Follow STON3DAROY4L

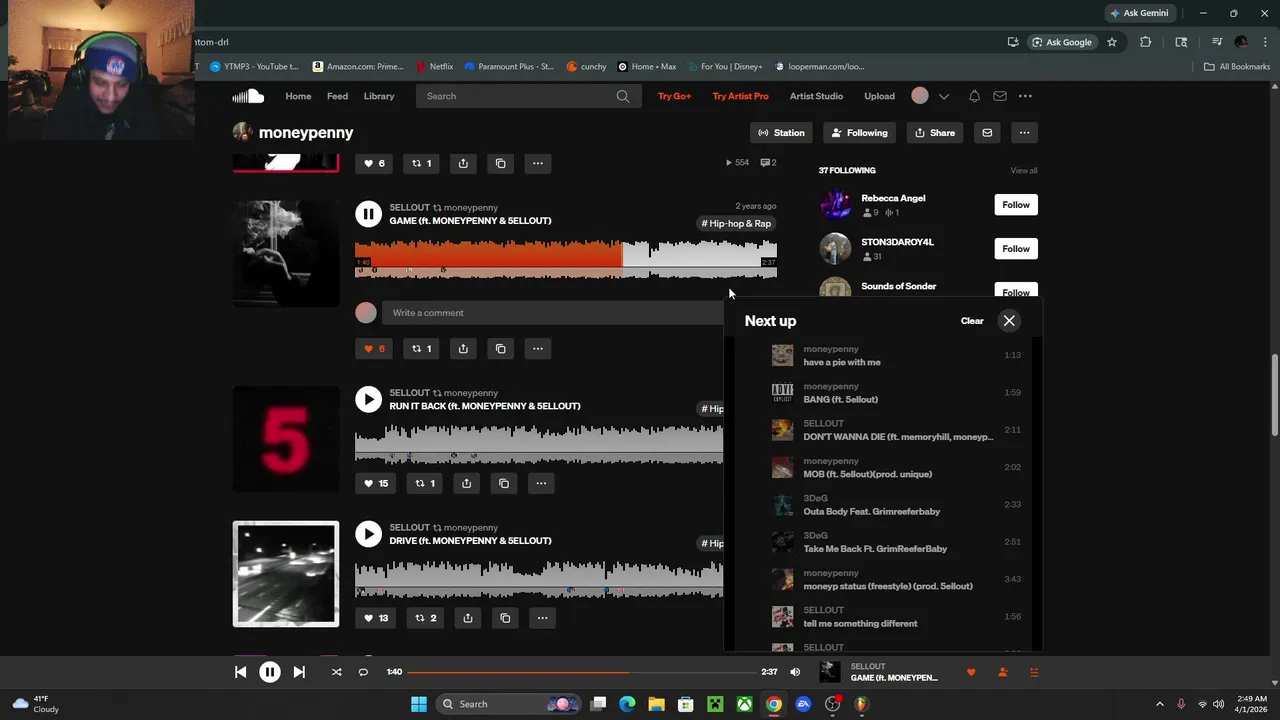tap(1016, 249)
